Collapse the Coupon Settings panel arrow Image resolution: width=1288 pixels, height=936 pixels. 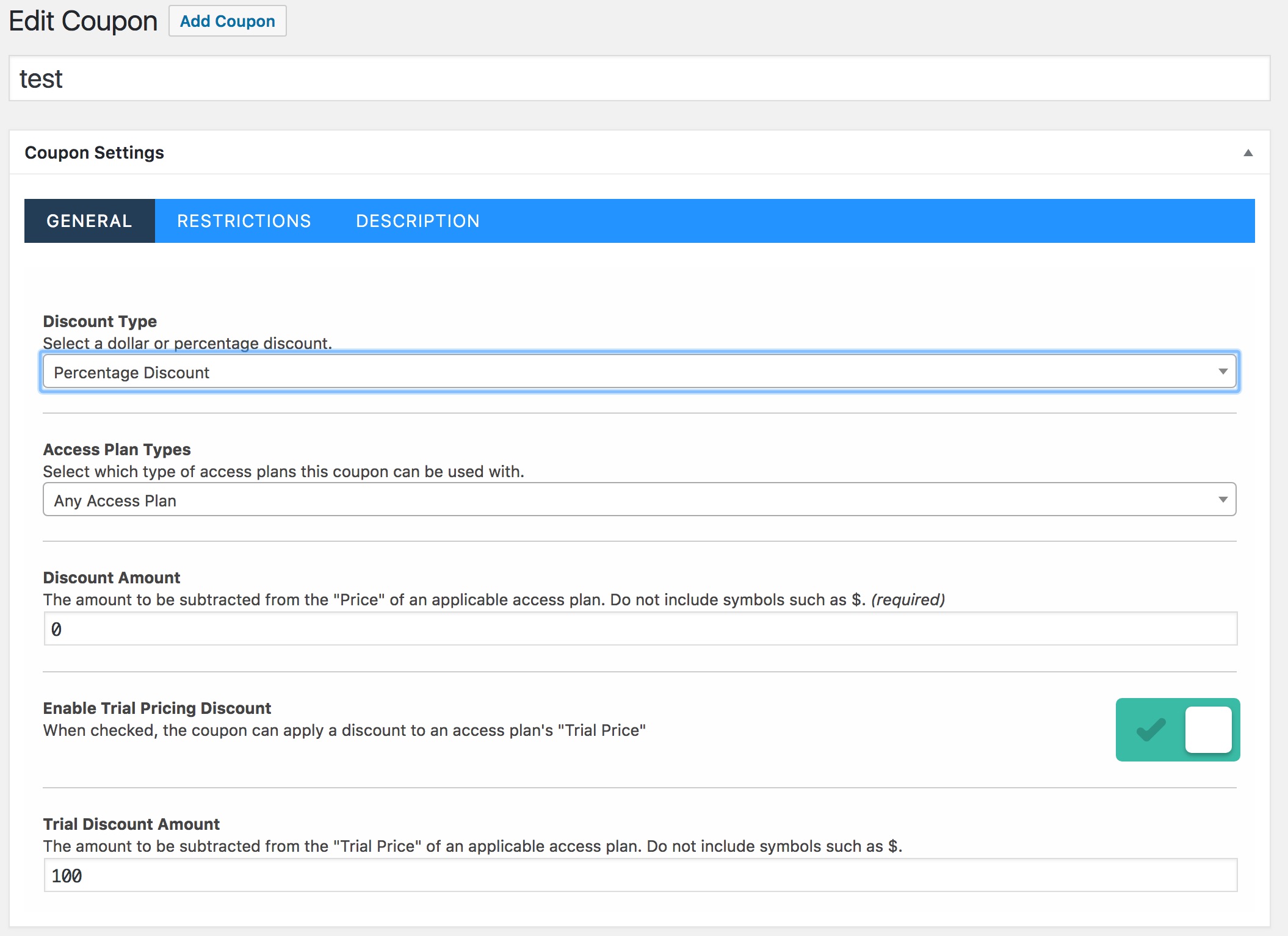pyautogui.click(x=1248, y=153)
